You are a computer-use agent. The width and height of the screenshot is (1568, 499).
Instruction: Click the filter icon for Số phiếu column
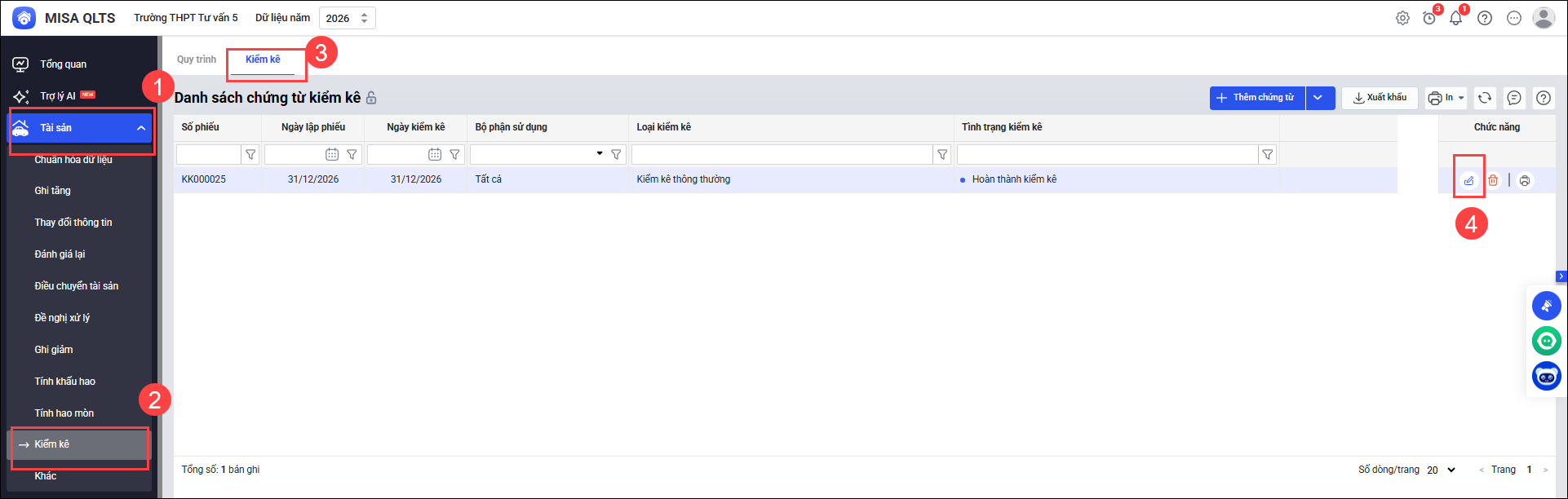click(x=251, y=154)
